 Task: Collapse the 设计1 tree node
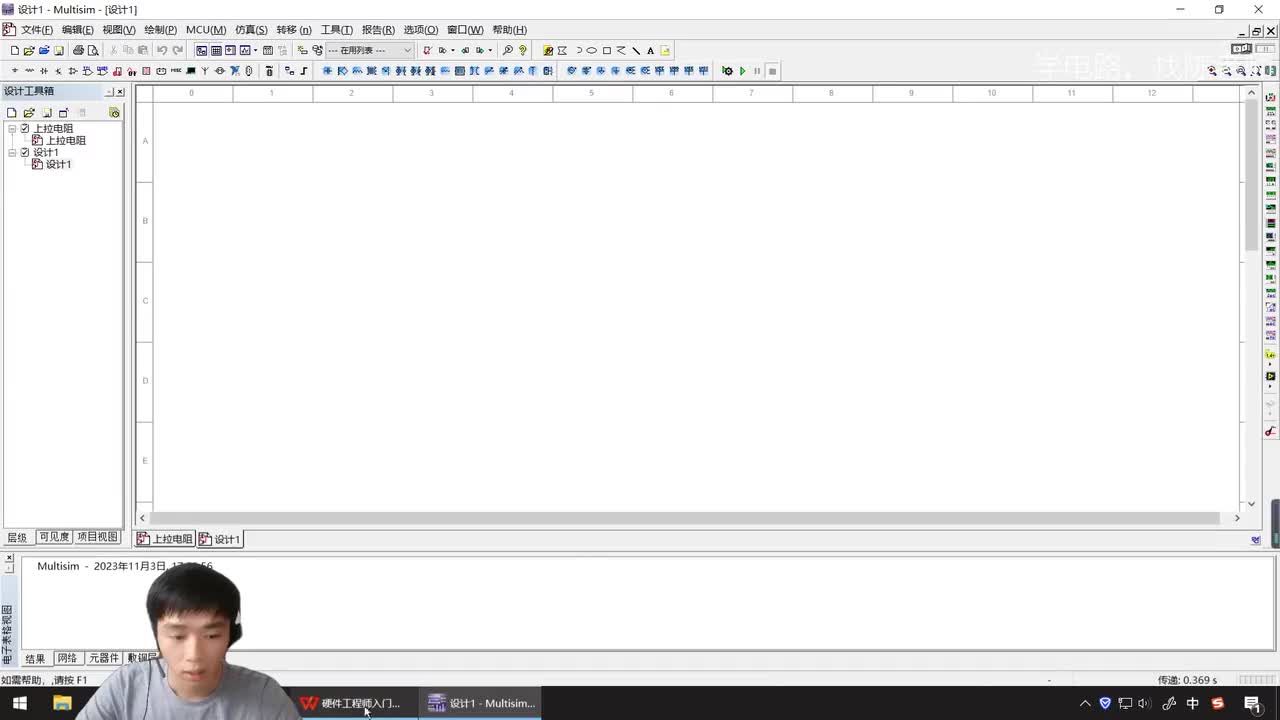12,152
